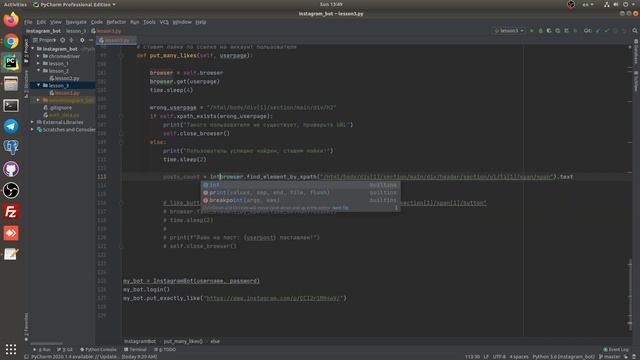Select 'int' in the completion popup
Viewport: 640px width, 360px height.
point(300,185)
